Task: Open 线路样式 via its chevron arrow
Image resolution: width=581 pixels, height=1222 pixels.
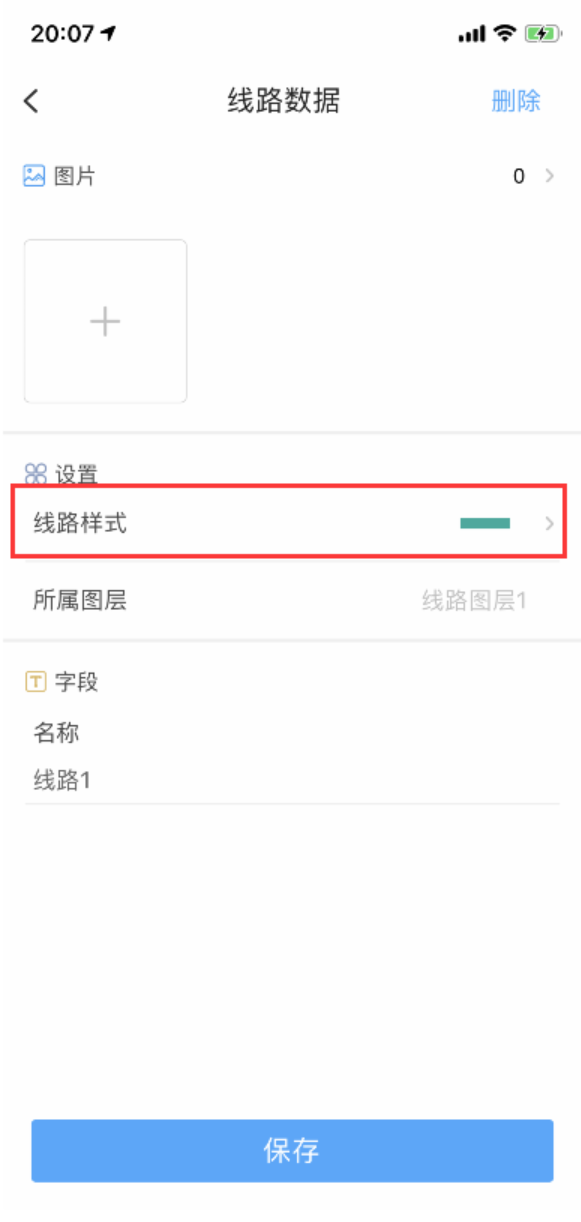Action: pyautogui.click(x=549, y=523)
